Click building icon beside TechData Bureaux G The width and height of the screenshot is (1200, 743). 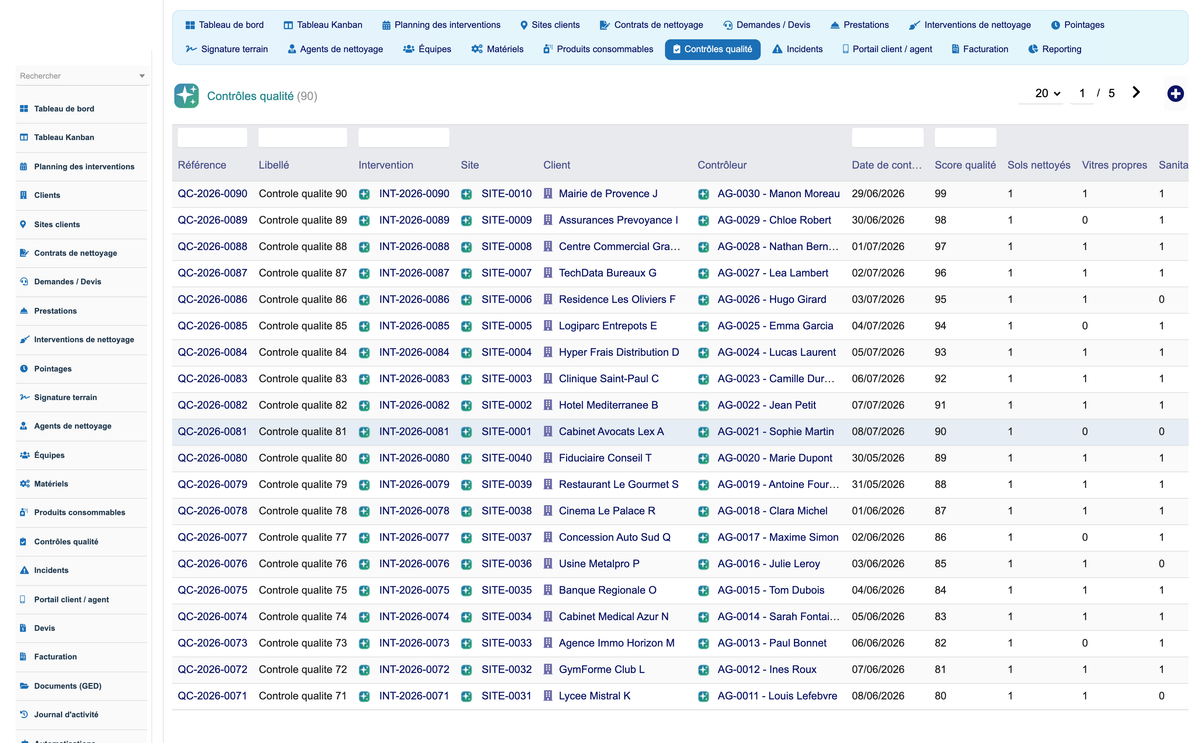548,273
